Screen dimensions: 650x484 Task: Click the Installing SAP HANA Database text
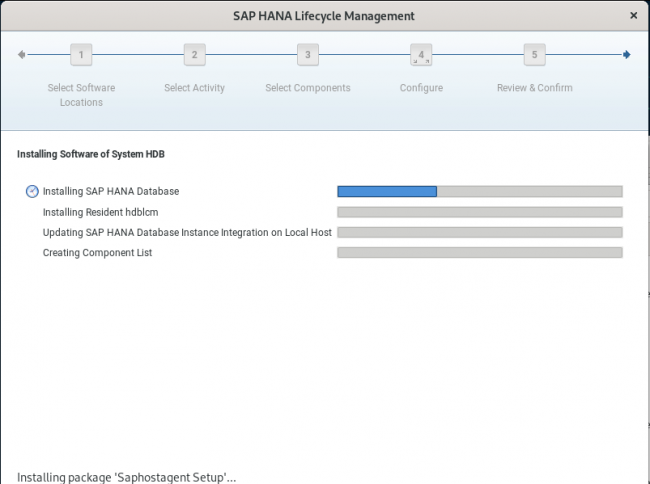pyautogui.click(x=111, y=191)
